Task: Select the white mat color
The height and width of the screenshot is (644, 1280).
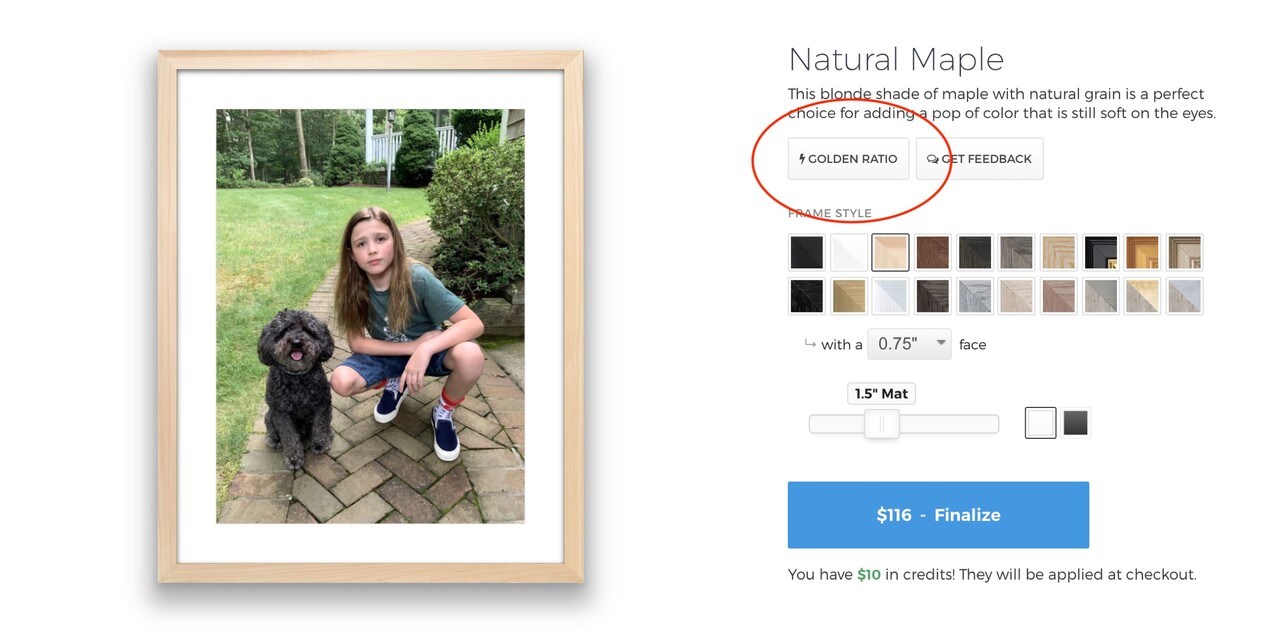Action: (x=1040, y=423)
